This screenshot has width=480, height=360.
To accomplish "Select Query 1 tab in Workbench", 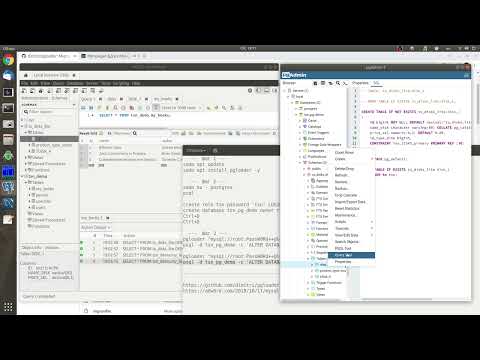I will [x=87, y=99].
